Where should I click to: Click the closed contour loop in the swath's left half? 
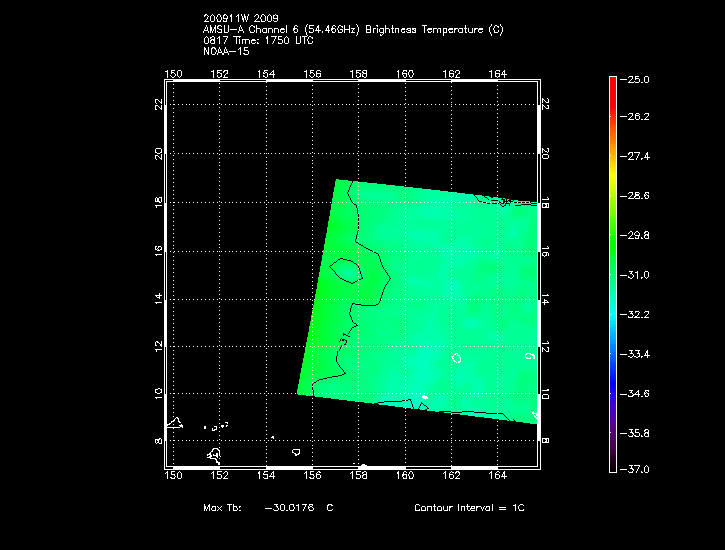(346, 269)
